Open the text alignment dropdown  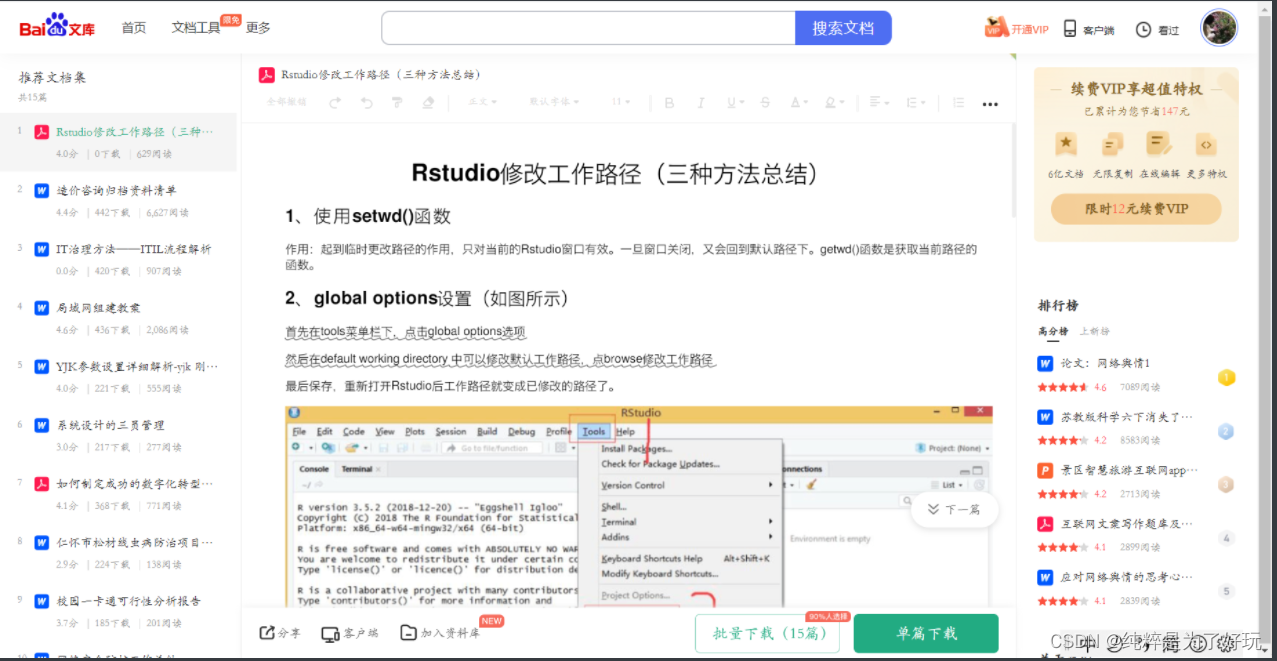(879, 103)
